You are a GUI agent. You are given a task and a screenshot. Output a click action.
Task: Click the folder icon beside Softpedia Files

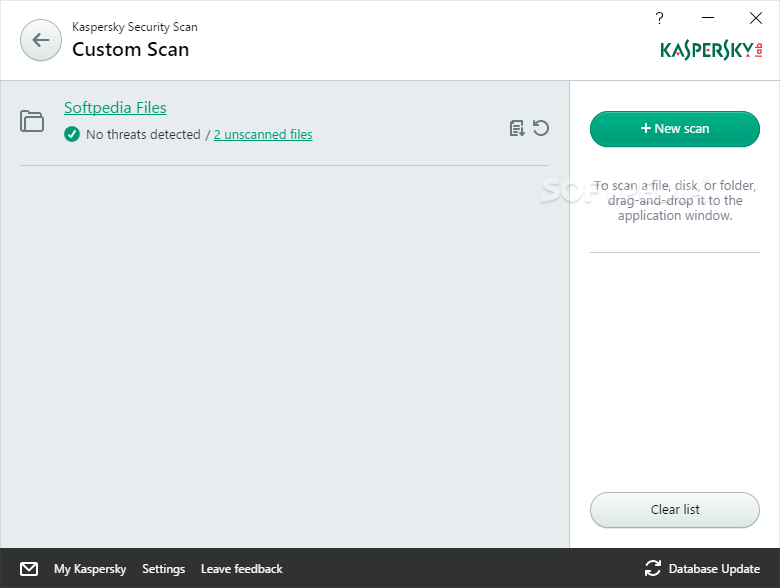[32, 121]
